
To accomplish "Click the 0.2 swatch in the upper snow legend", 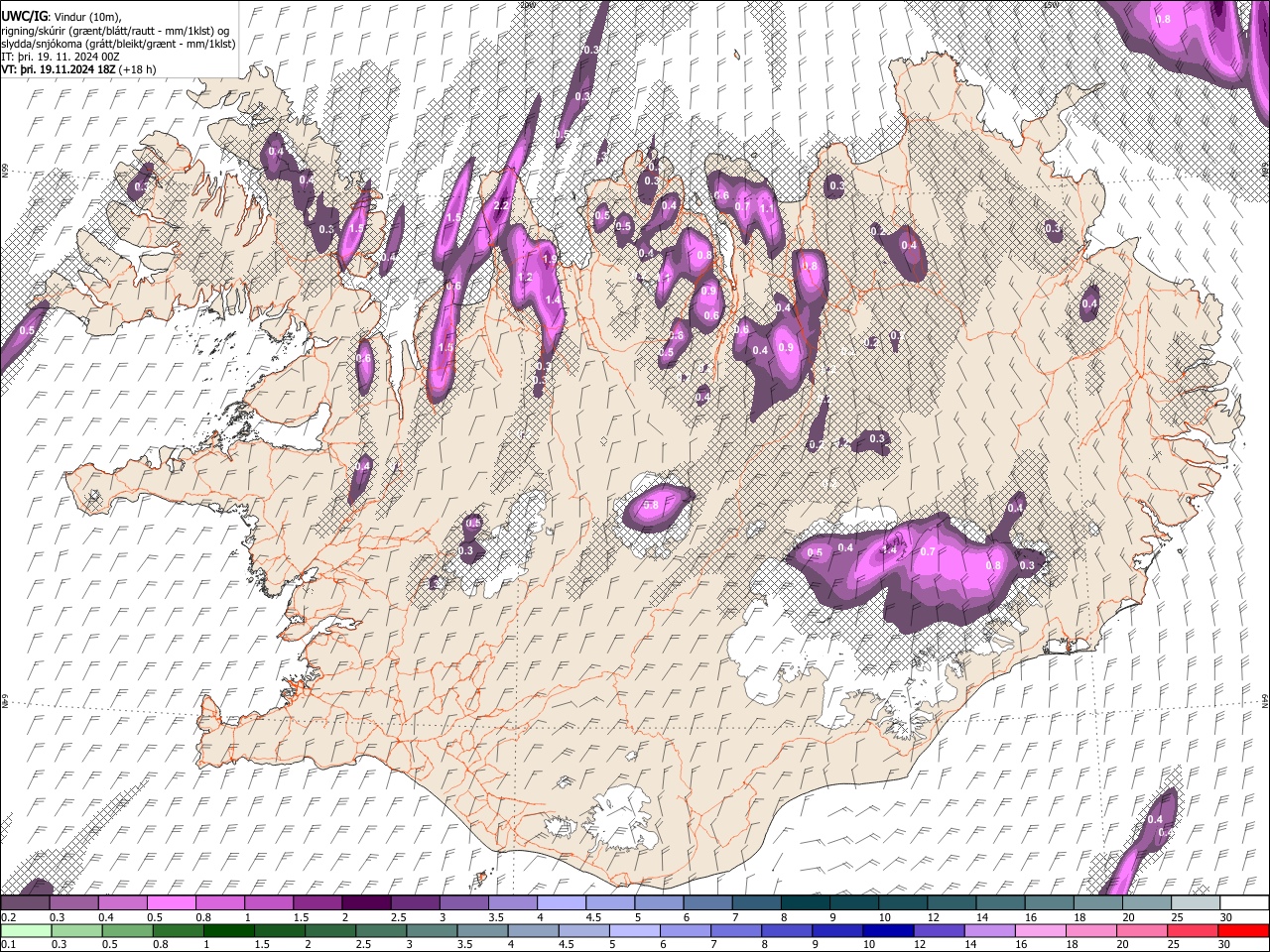I will tap(25, 902).
